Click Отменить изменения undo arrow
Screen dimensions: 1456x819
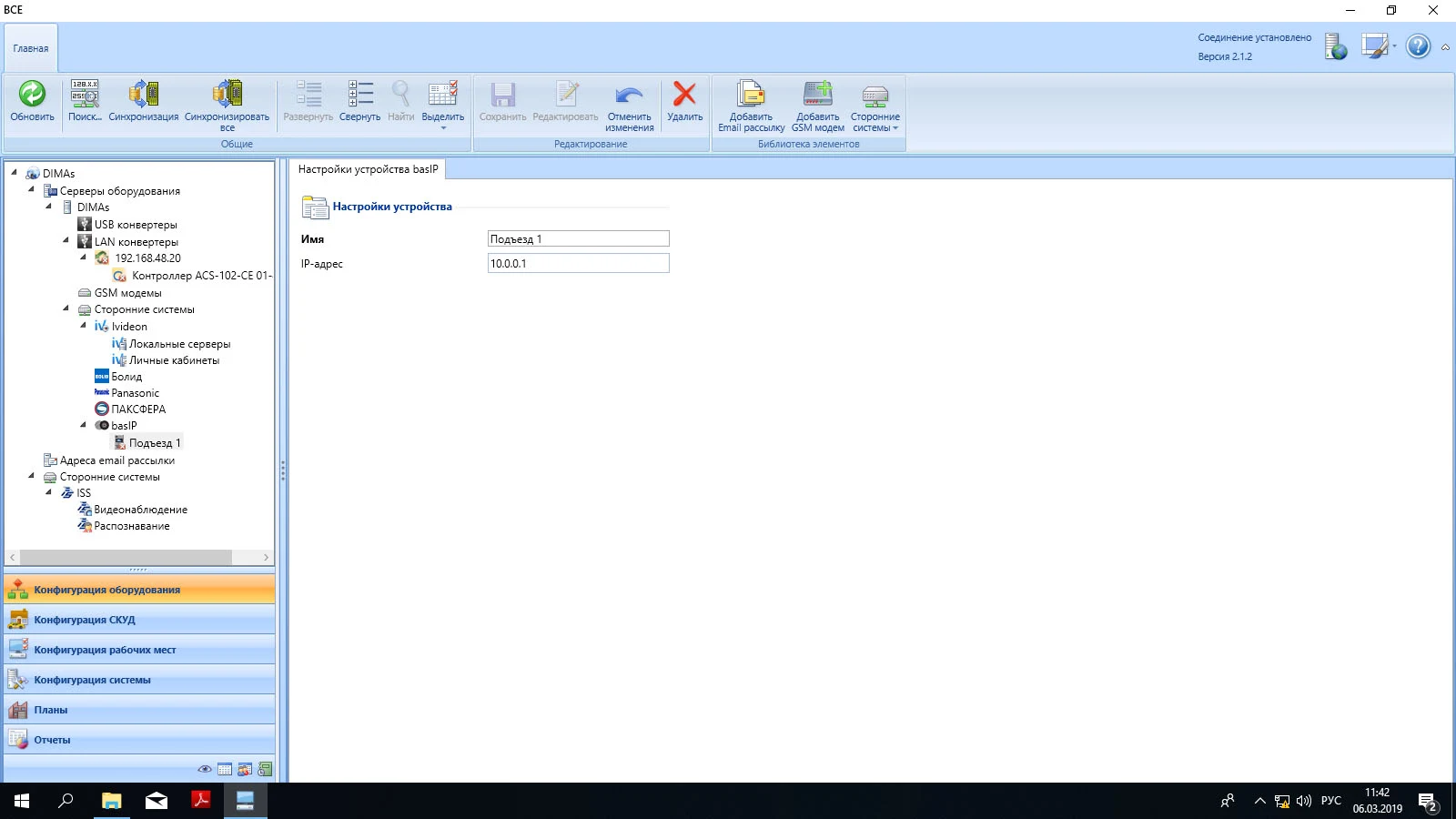(x=629, y=95)
